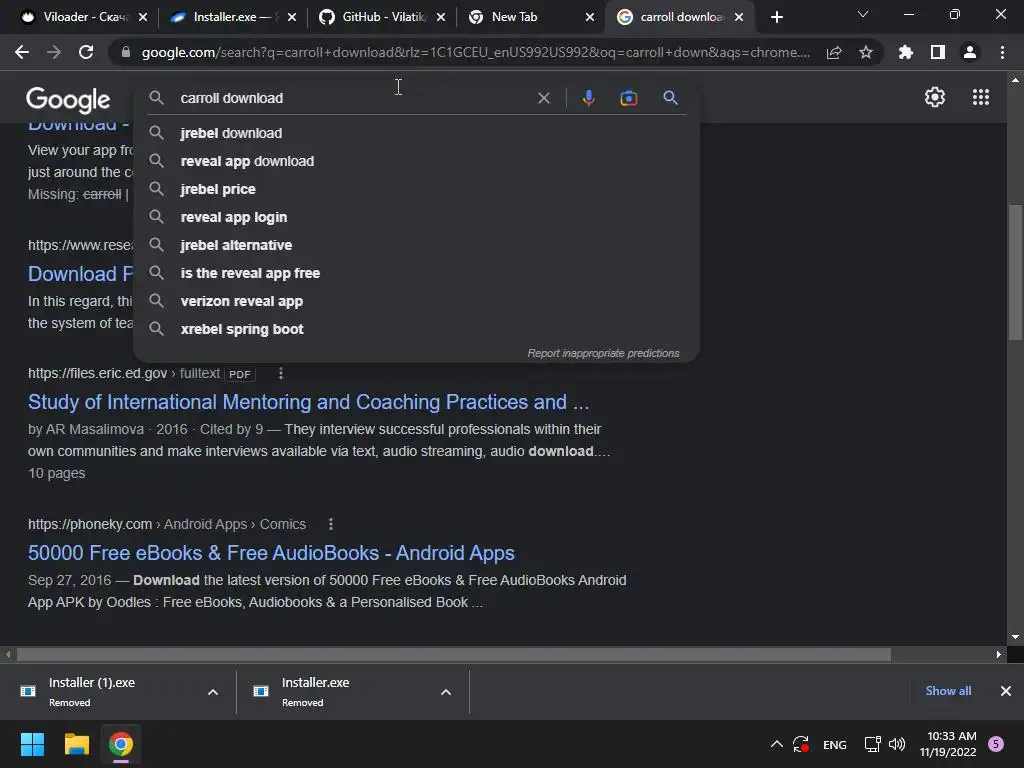1024x768 pixels.
Task: Clear the Google search box
Action: pyautogui.click(x=543, y=98)
